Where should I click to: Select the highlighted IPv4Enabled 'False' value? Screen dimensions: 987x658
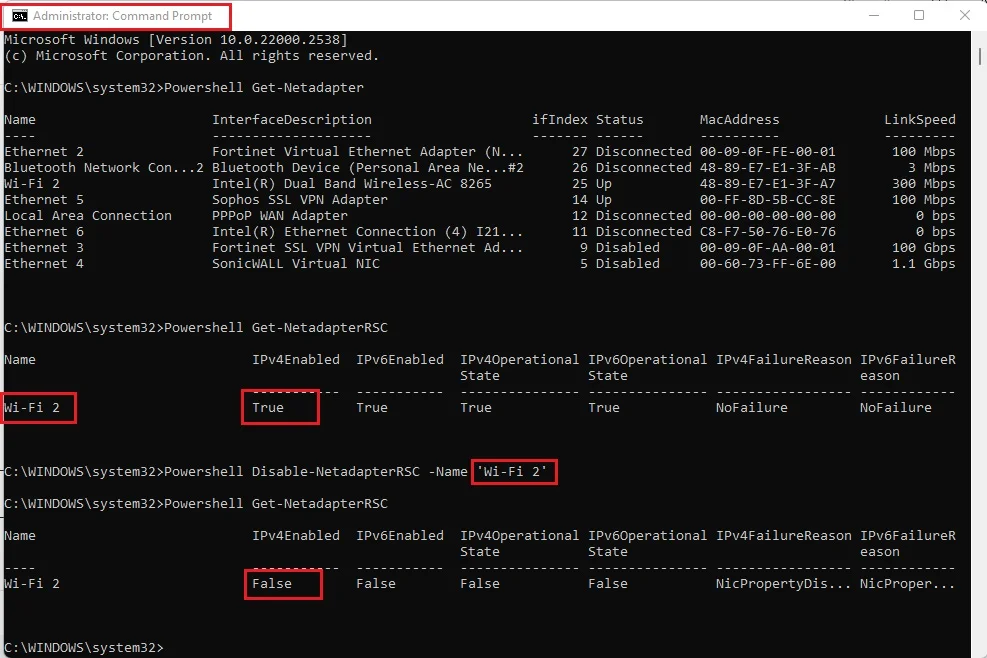click(281, 583)
